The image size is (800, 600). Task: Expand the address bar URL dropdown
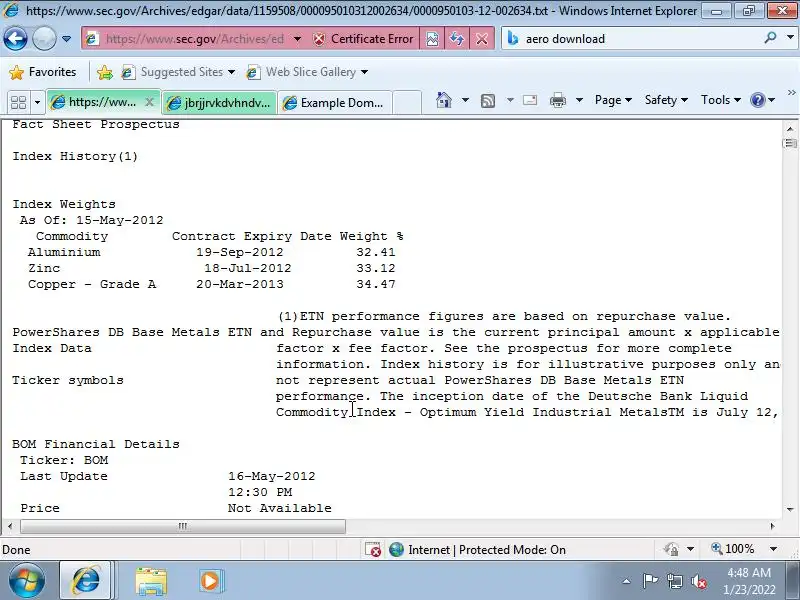coord(297,39)
